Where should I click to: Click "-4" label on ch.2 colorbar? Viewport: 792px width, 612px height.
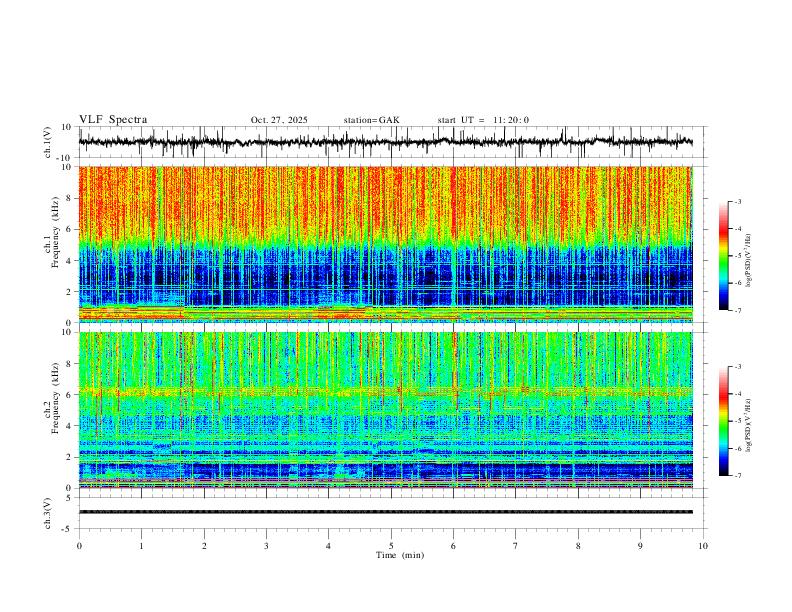[737, 394]
